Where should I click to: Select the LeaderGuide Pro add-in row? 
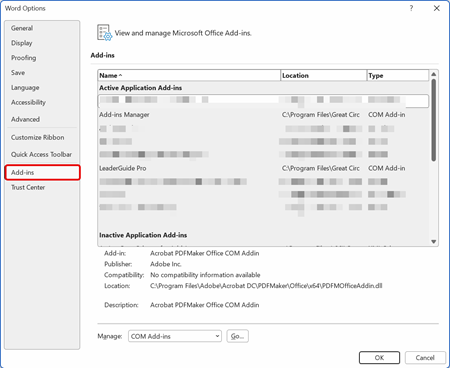263,168
